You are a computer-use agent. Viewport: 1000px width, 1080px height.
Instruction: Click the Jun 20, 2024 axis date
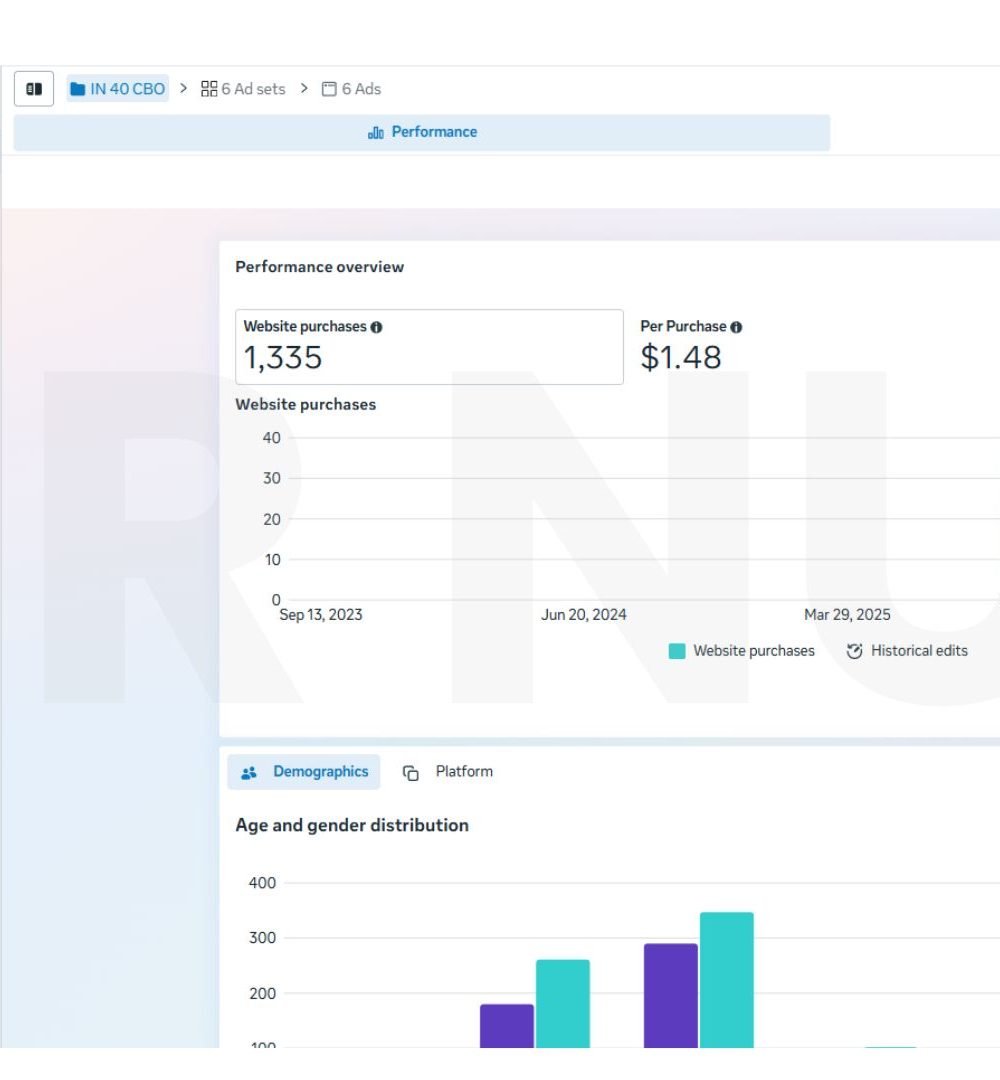(x=584, y=614)
